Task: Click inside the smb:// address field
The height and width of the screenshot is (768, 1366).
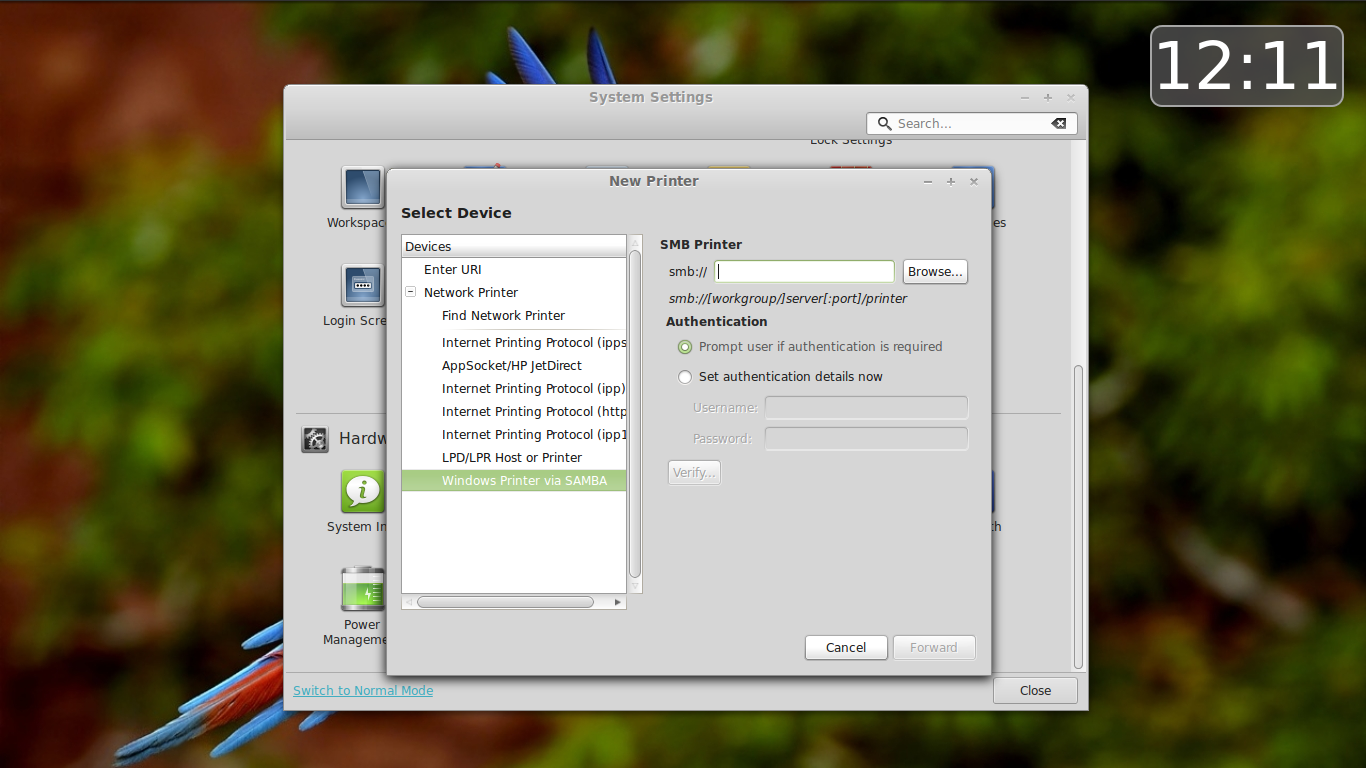Action: pyautogui.click(x=803, y=271)
